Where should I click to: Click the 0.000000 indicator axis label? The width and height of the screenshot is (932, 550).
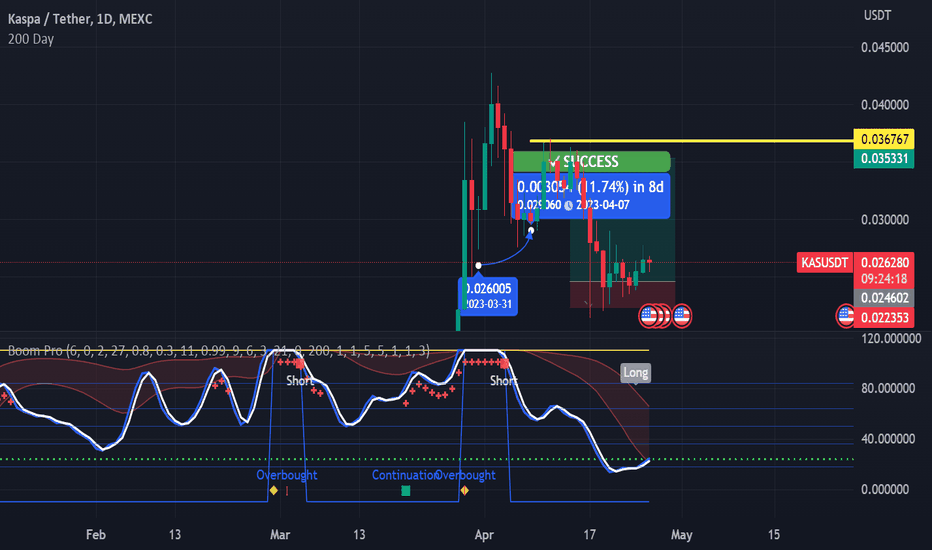point(884,489)
